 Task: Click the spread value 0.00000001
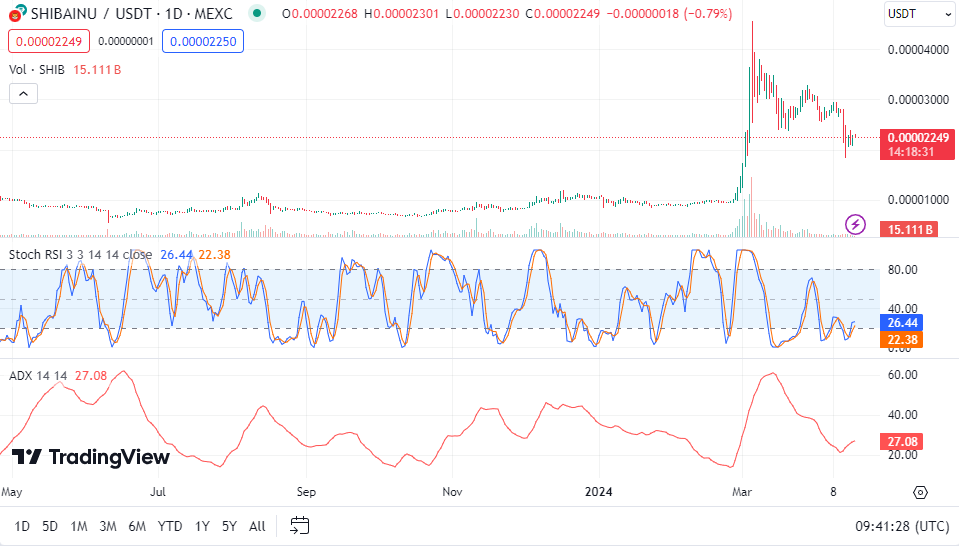click(126, 42)
